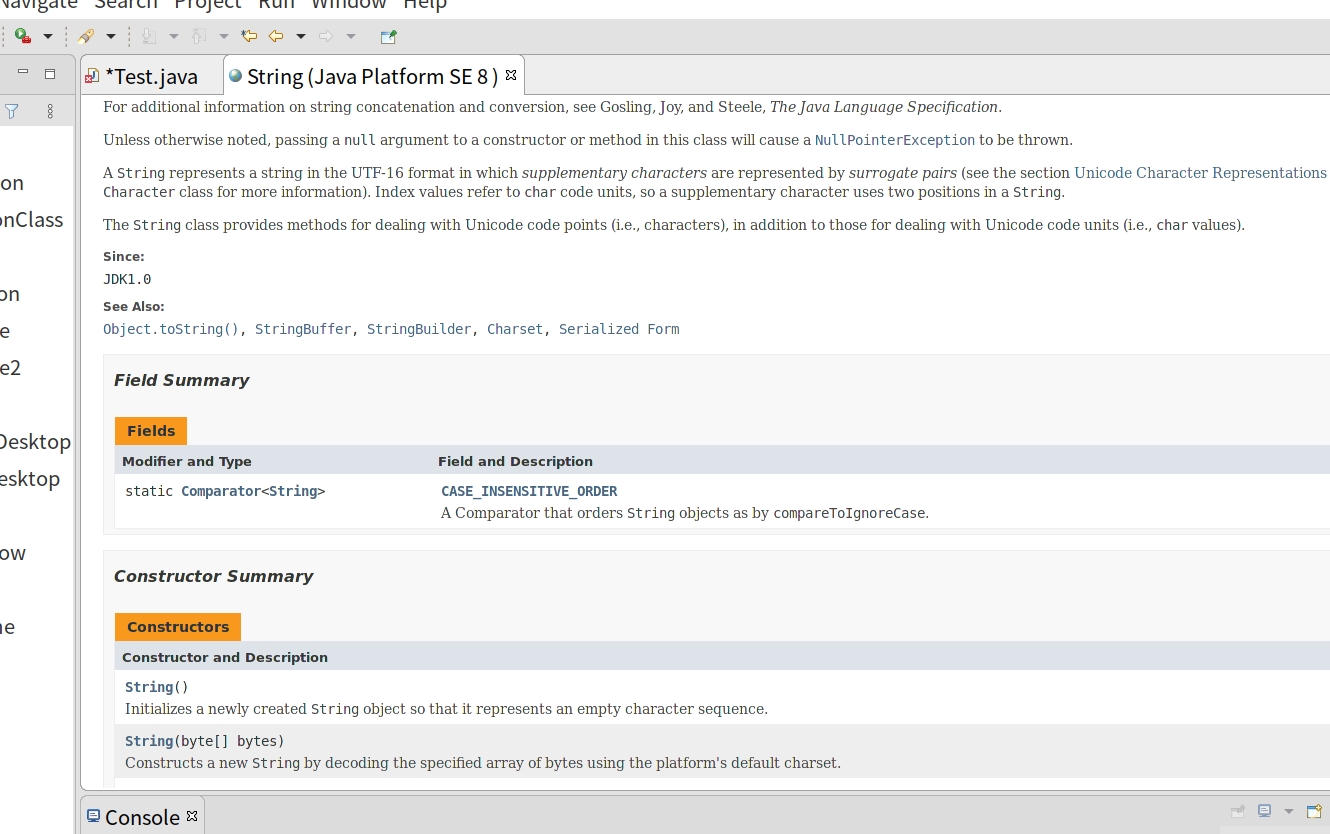Screen dimensions: 1330x834
Task: Open the Project menu
Action: (208, 4)
